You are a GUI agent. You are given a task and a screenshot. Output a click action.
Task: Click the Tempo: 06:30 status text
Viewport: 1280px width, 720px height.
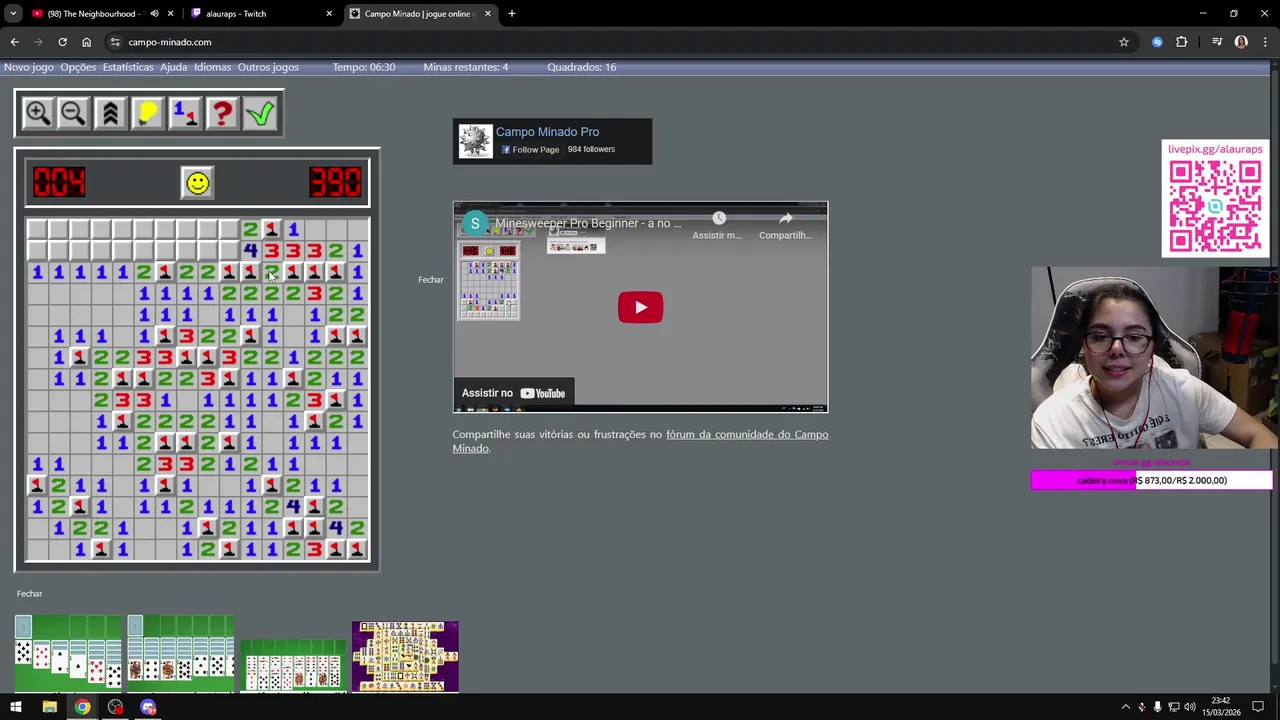364,67
